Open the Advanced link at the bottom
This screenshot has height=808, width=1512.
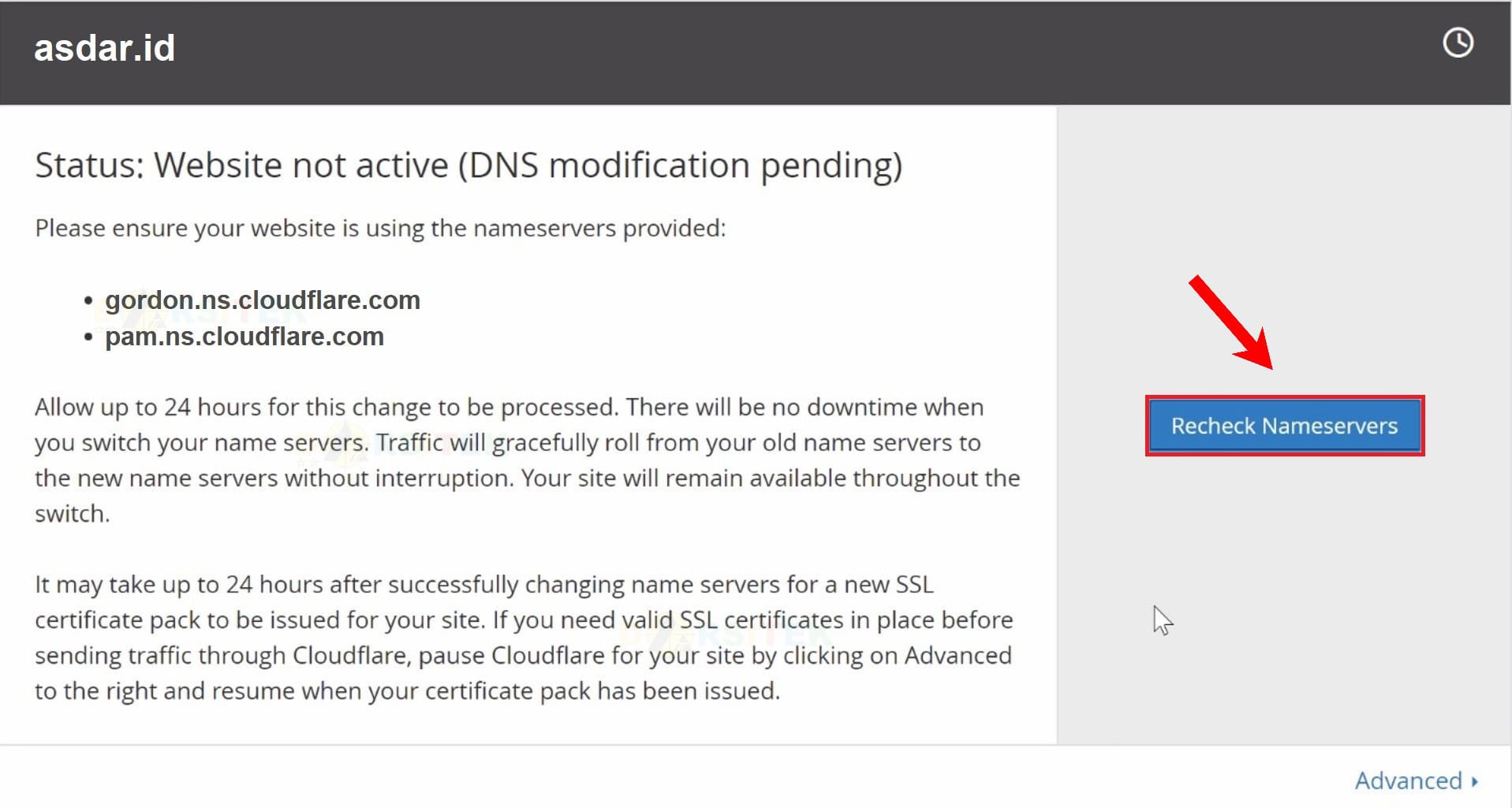click(1409, 780)
